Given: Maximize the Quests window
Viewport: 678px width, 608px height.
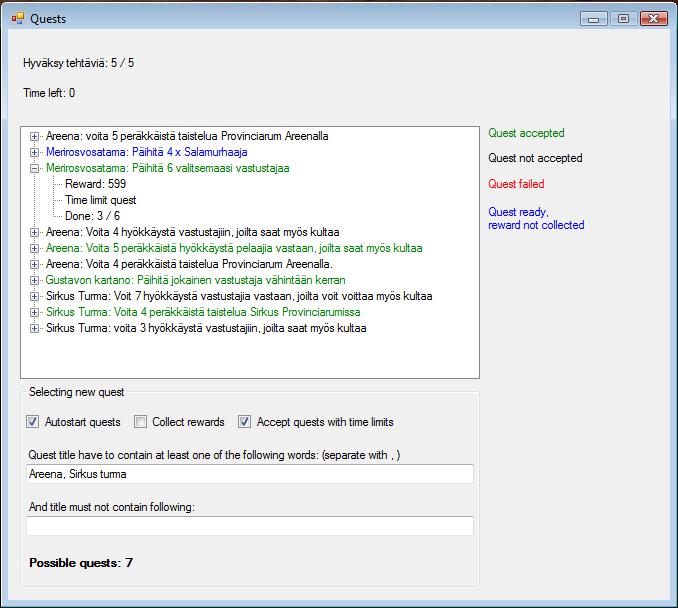Looking at the screenshot, I should tap(623, 18).
